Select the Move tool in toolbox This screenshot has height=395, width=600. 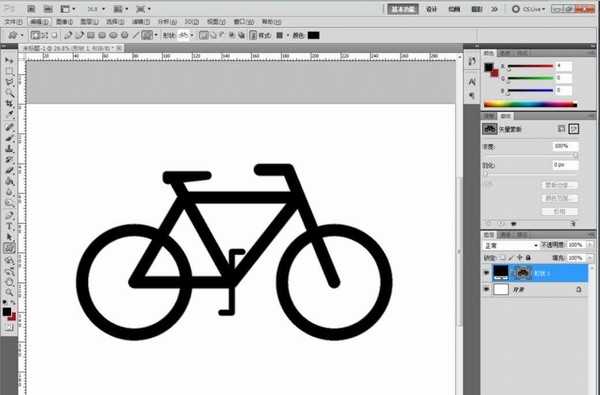pos(10,61)
